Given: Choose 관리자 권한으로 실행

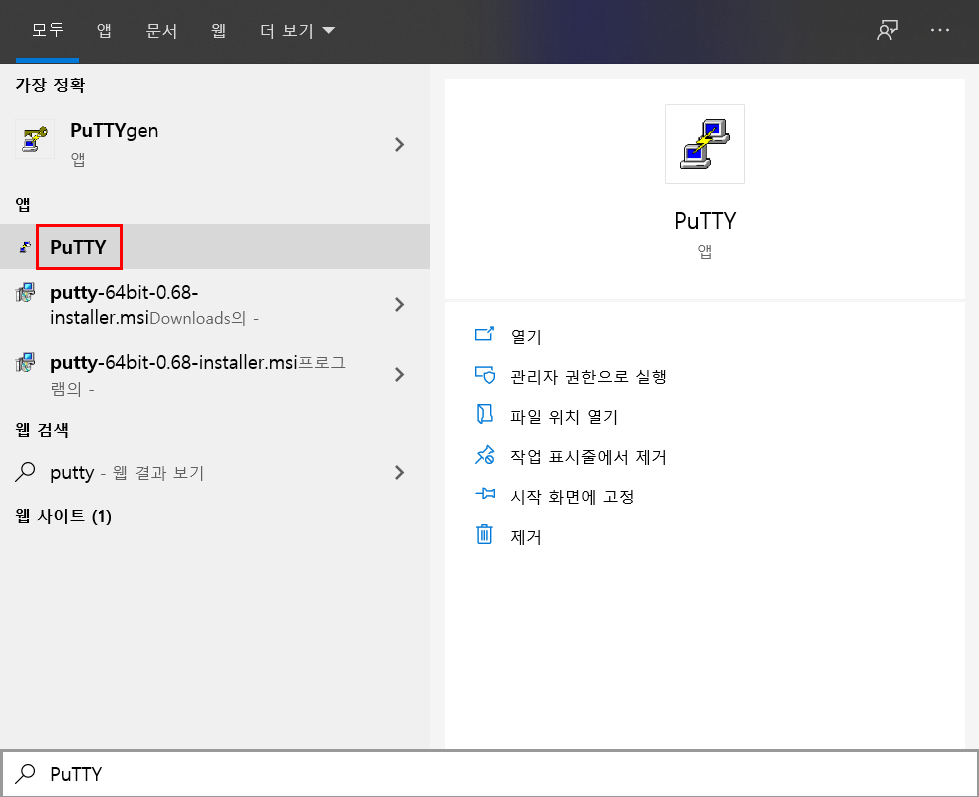Looking at the screenshot, I should point(589,377).
